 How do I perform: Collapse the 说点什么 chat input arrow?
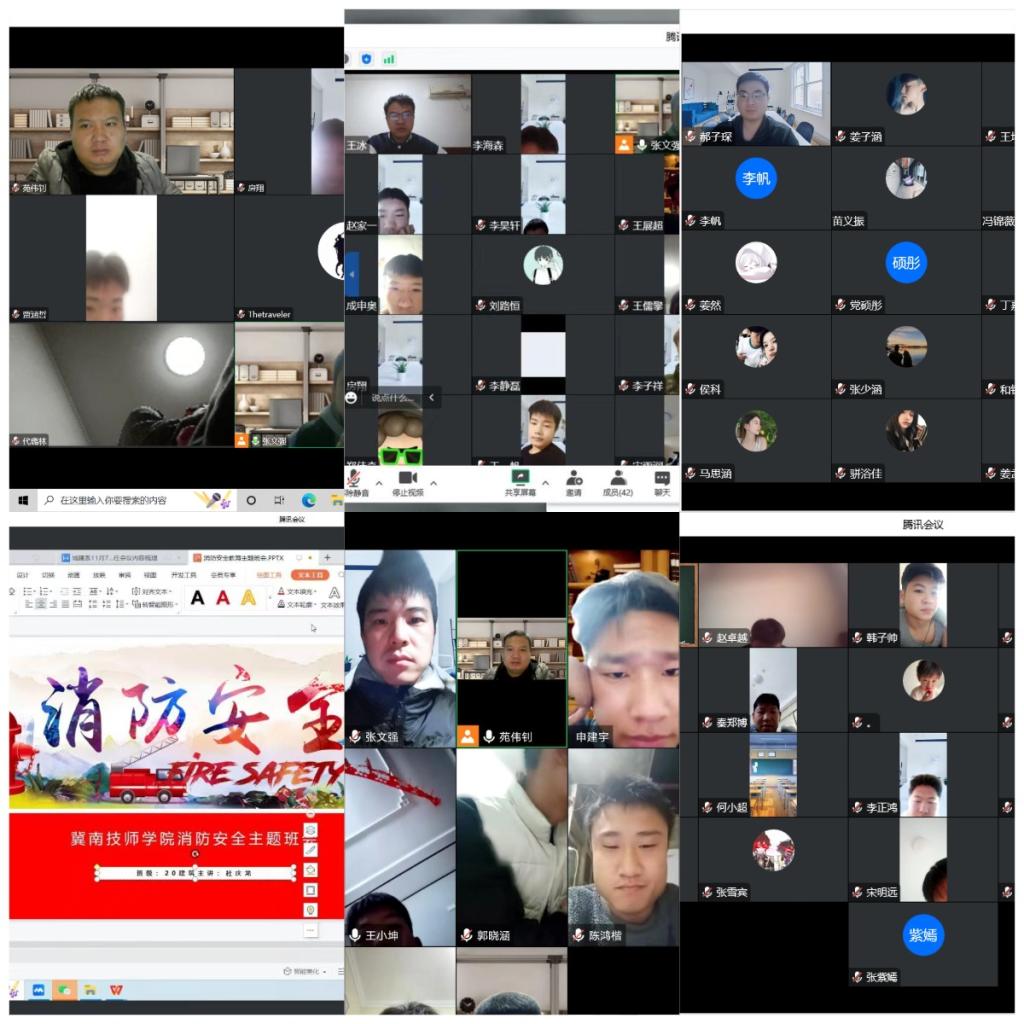tap(431, 397)
